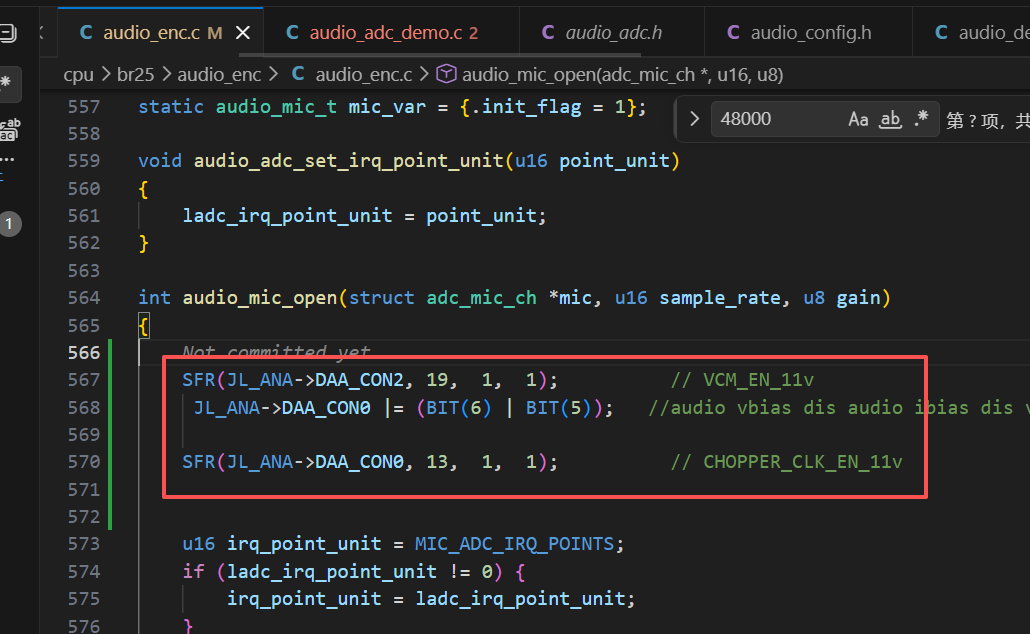Click line number 573 in the gutter
1030x634 pixels.
[84, 544]
